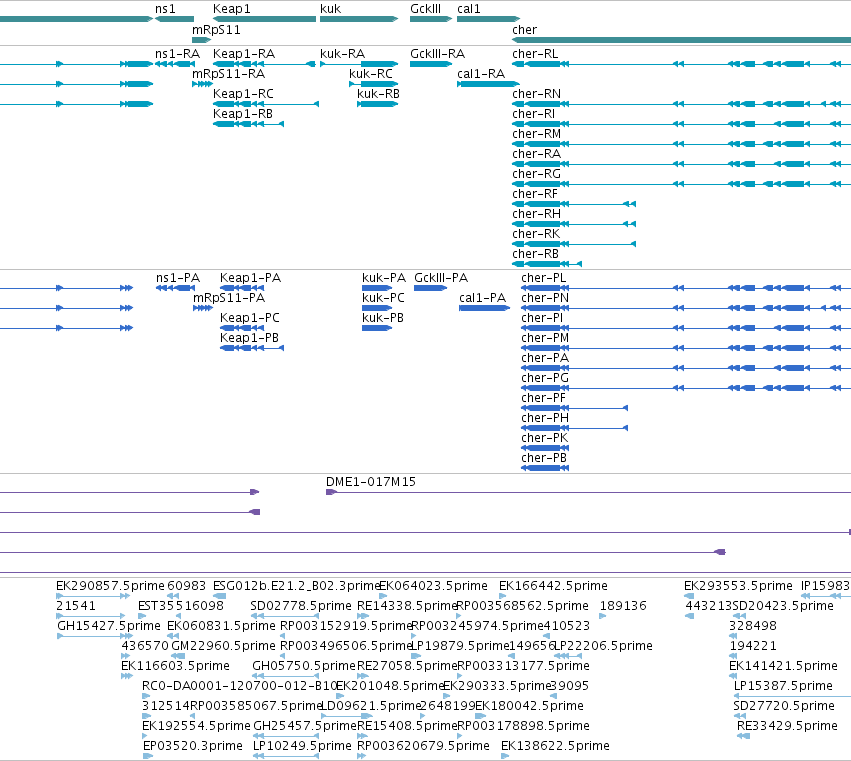This screenshot has width=851, height=761.
Task: Select transcript Keap1-RB label
Action: click(243, 114)
